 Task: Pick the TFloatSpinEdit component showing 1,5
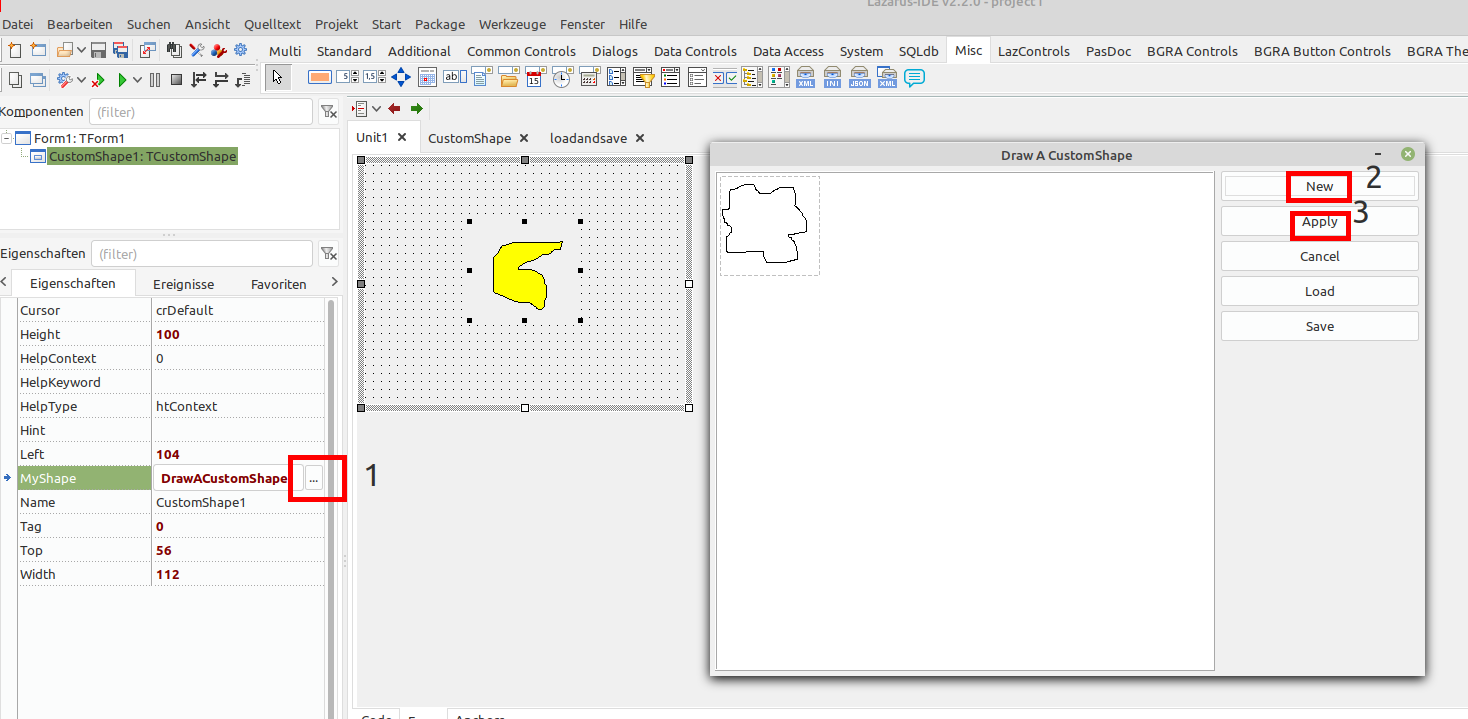(374, 77)
